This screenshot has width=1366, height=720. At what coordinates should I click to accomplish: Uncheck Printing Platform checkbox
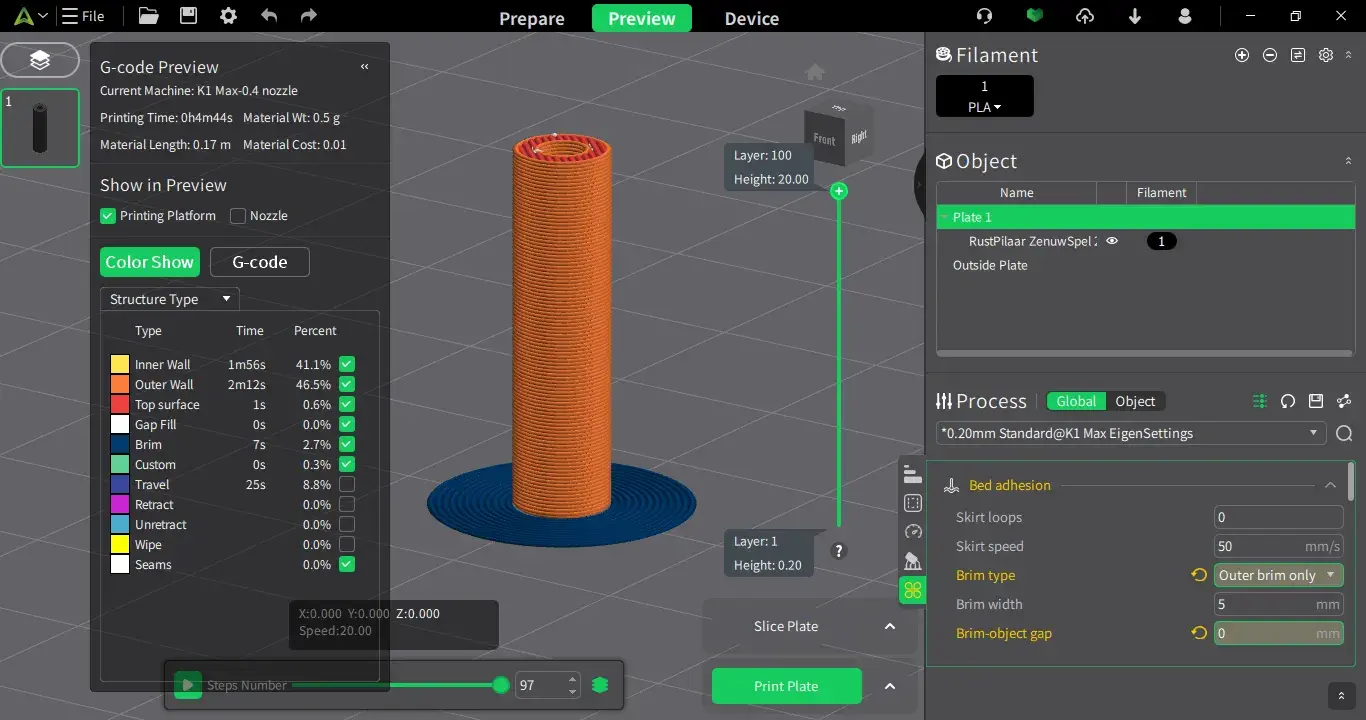click(x=108, y=216)
